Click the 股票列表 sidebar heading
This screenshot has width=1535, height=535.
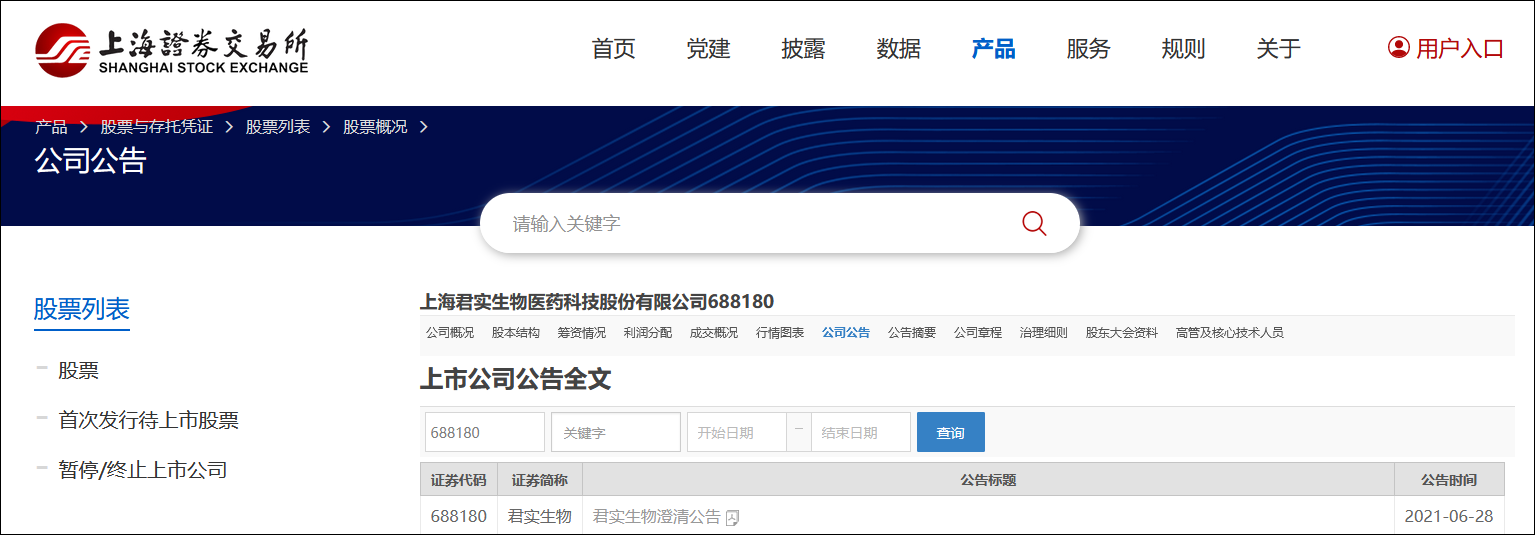click(82, 309)
